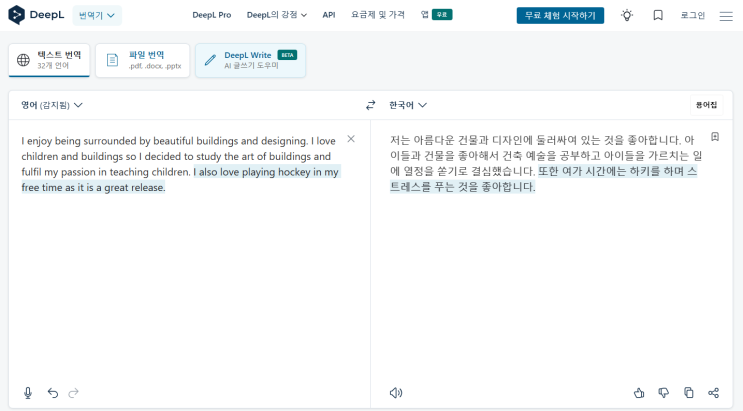Open the saved translations bookmark icon
The height and width of the screenshot is (411, 743).
[658, 16]
